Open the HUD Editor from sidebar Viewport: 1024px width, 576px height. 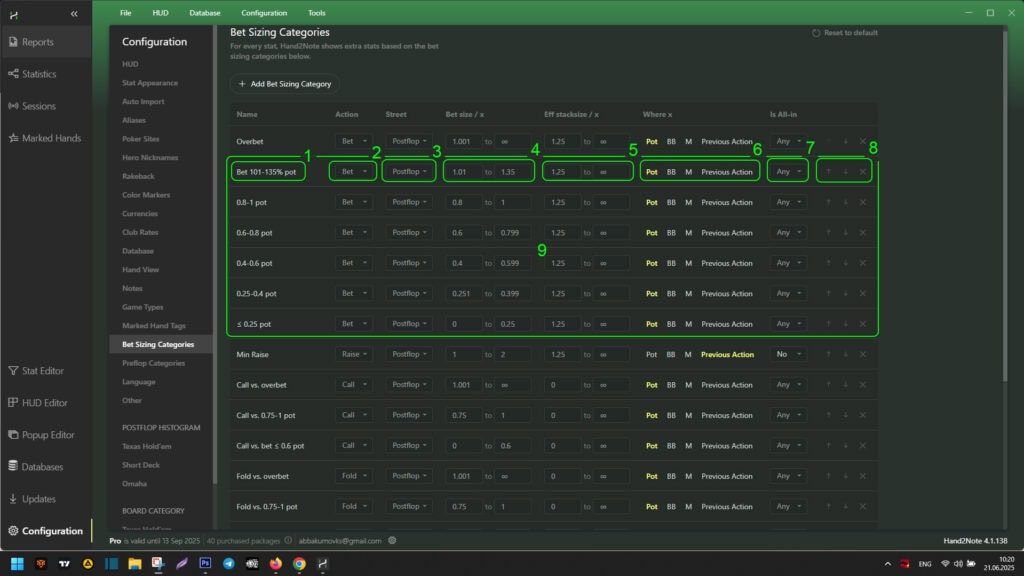coord(44,403)
